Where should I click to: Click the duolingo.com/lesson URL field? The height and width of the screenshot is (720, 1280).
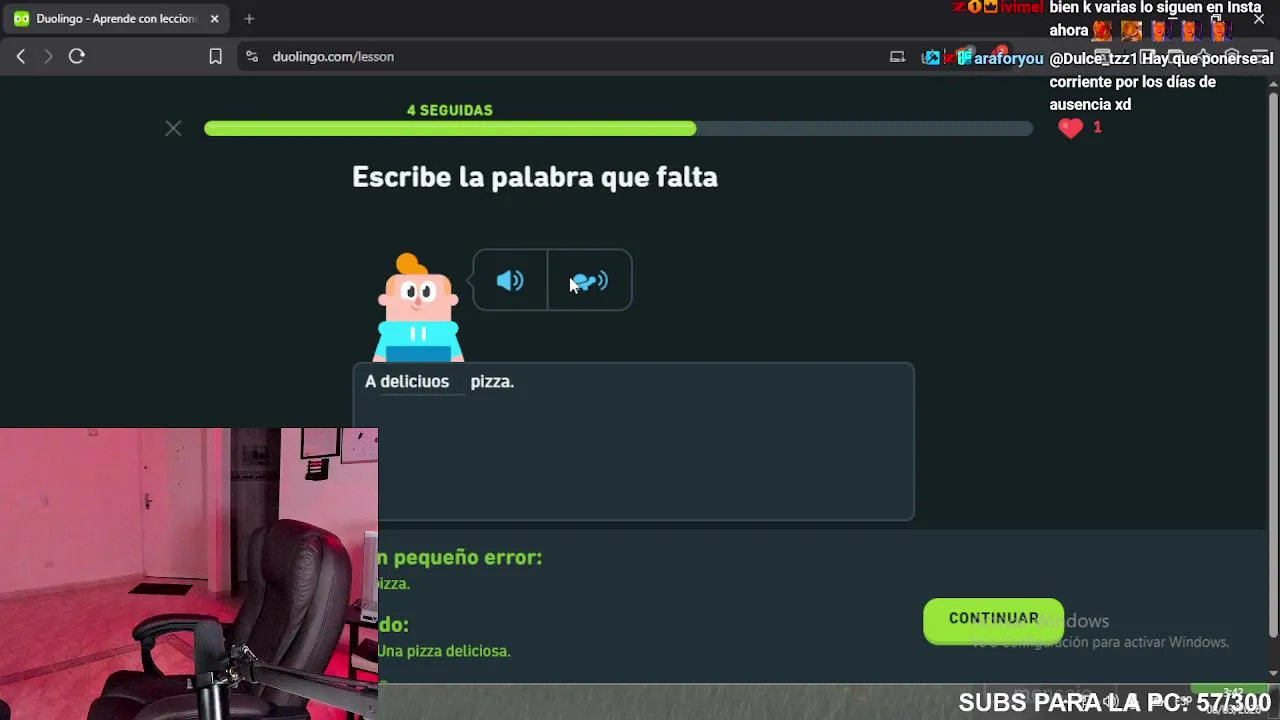tap(333, 57)
